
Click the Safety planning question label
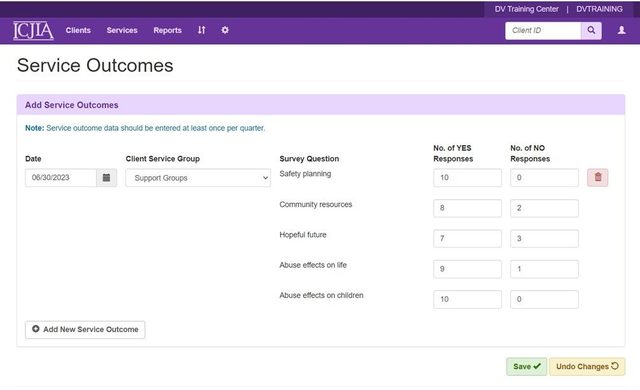pos(305,174)
